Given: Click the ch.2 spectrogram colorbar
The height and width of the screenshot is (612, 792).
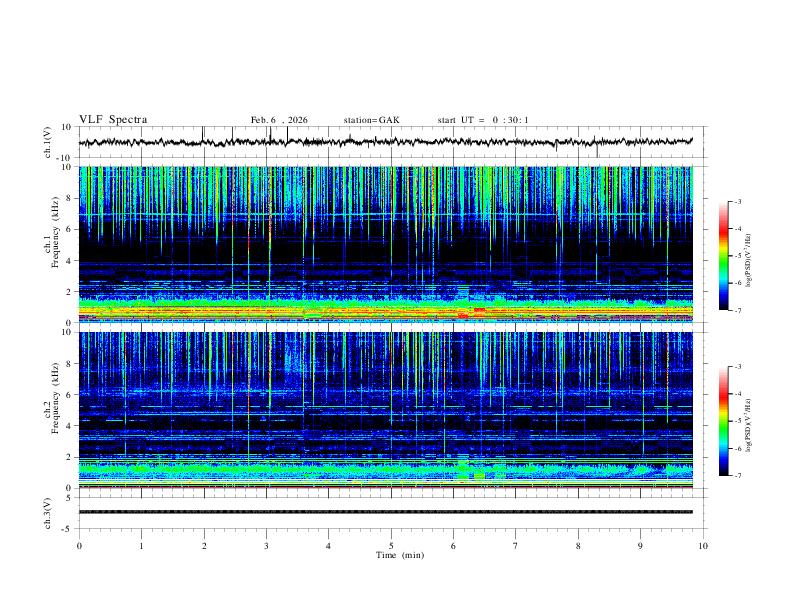Looking at the screenshot, I should click(723, 421).
